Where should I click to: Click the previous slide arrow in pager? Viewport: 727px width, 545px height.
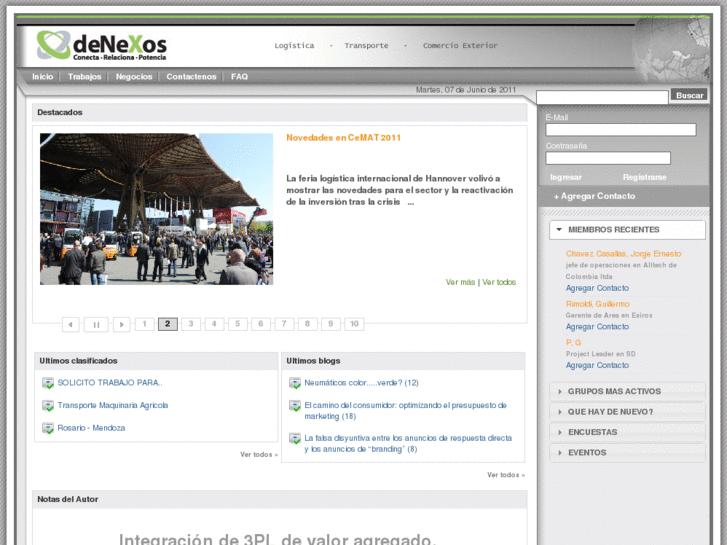coord(70,324)
